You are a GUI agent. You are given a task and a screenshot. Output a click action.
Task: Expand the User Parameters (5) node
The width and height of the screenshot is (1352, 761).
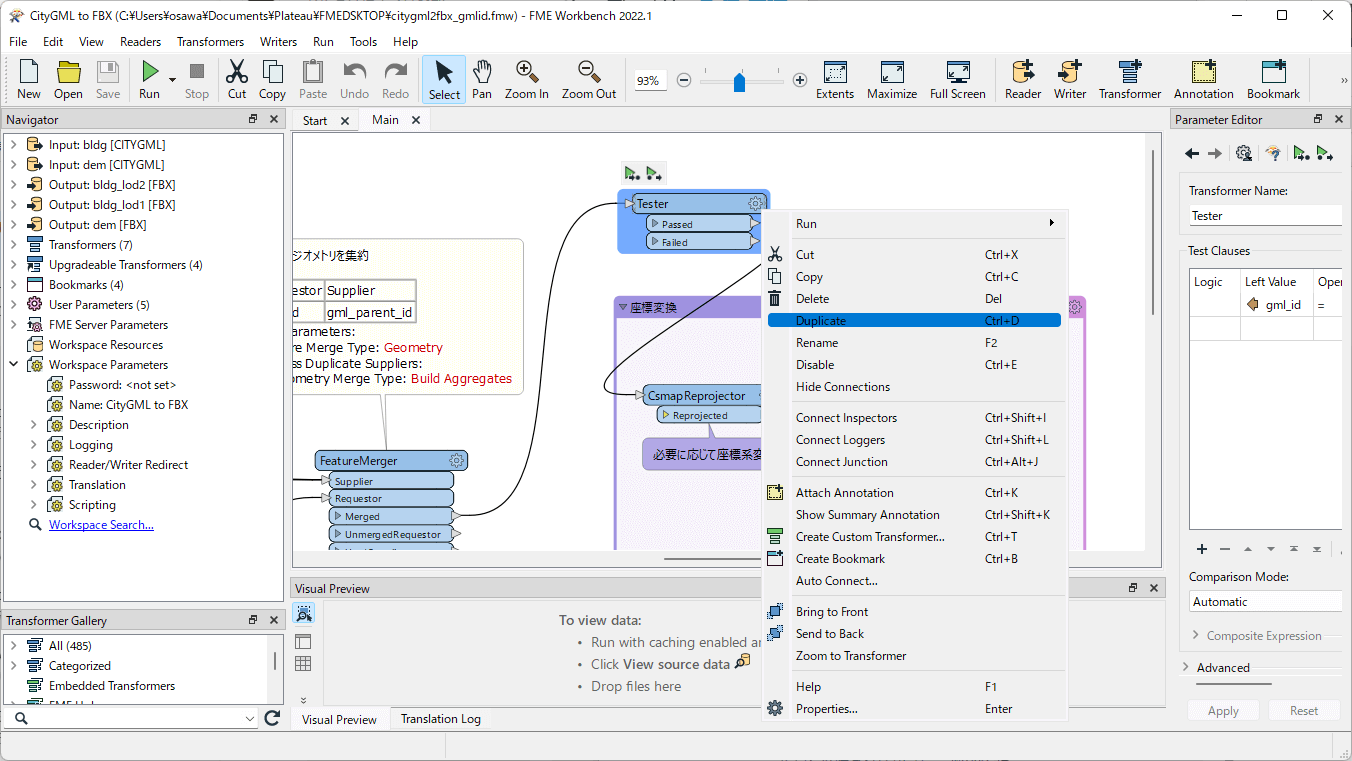pyautogui.click(x=13, y=305)
